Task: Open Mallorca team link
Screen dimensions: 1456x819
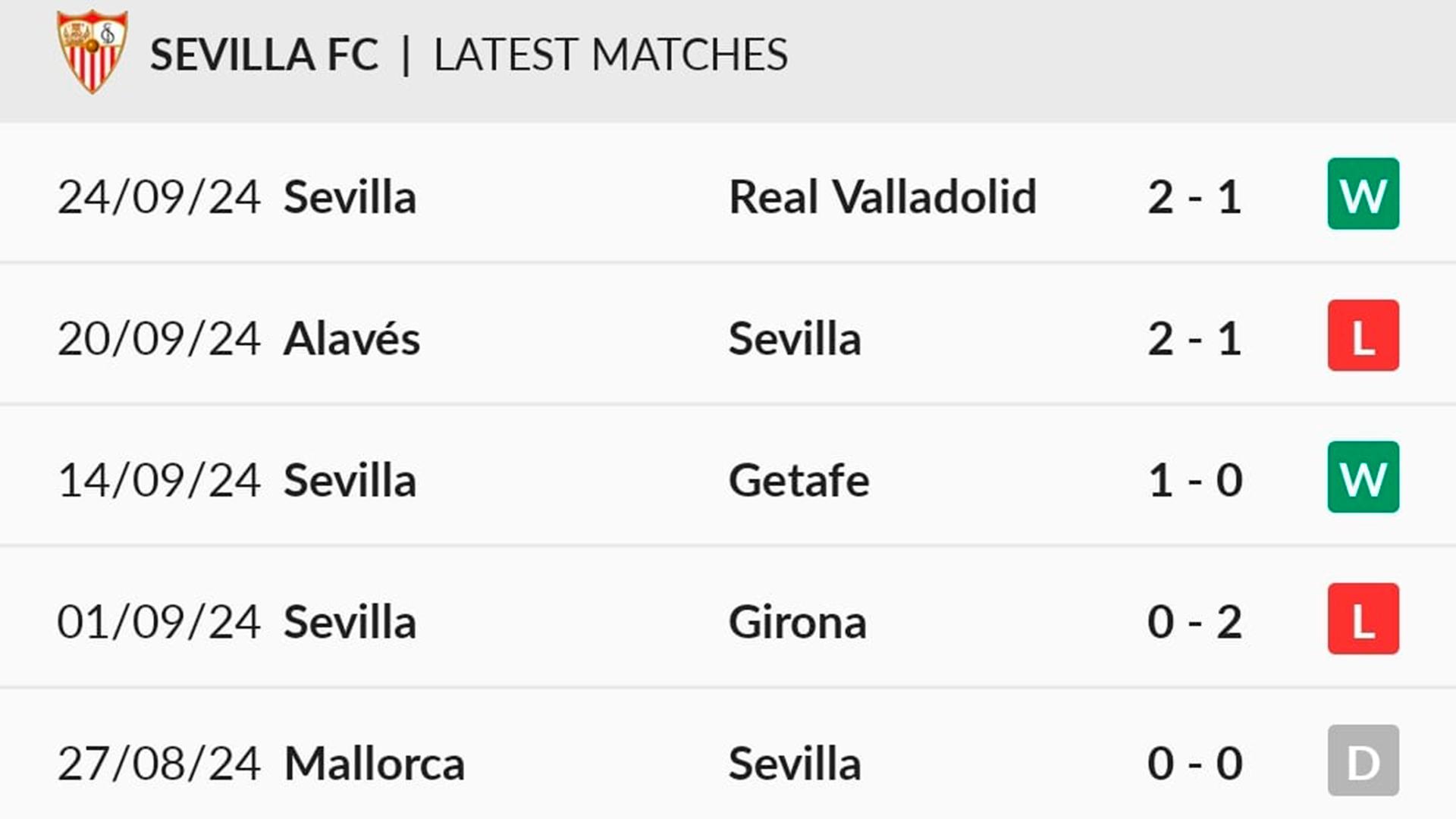Action: pos(374,764)
